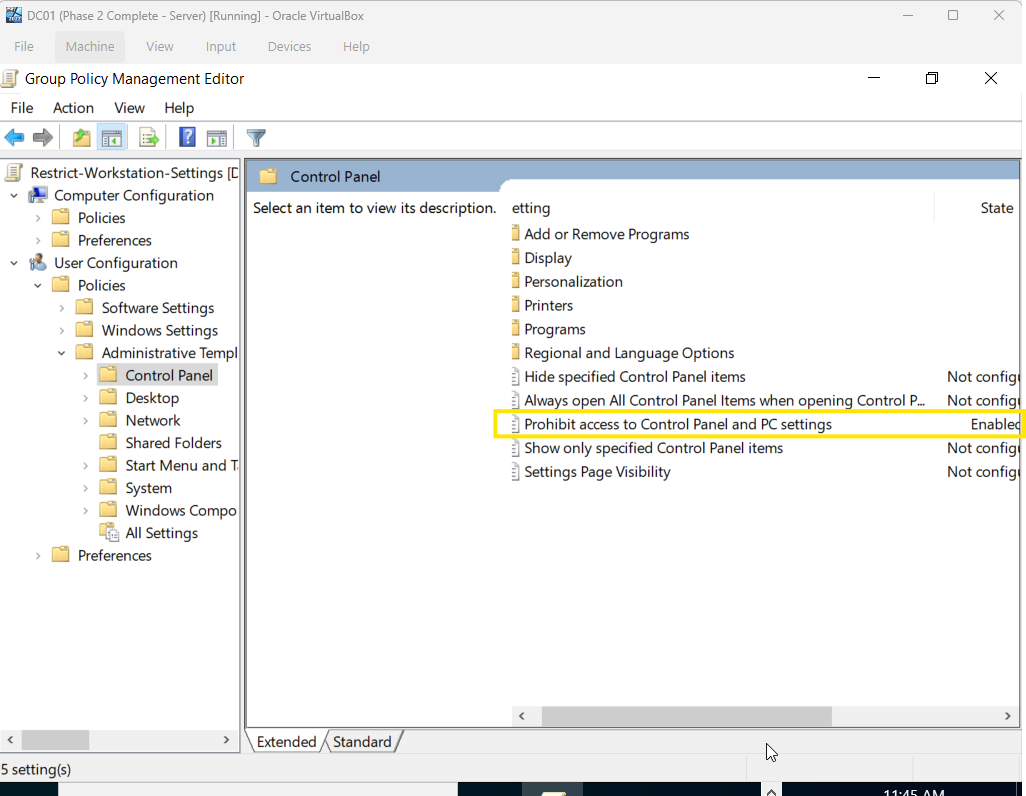Select the Network tree folder

[152, 420]
